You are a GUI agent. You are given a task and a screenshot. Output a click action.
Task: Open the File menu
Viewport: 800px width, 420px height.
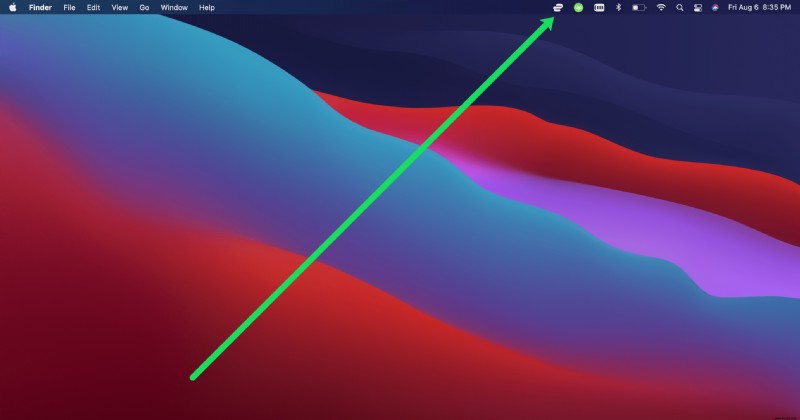point(69,8)
